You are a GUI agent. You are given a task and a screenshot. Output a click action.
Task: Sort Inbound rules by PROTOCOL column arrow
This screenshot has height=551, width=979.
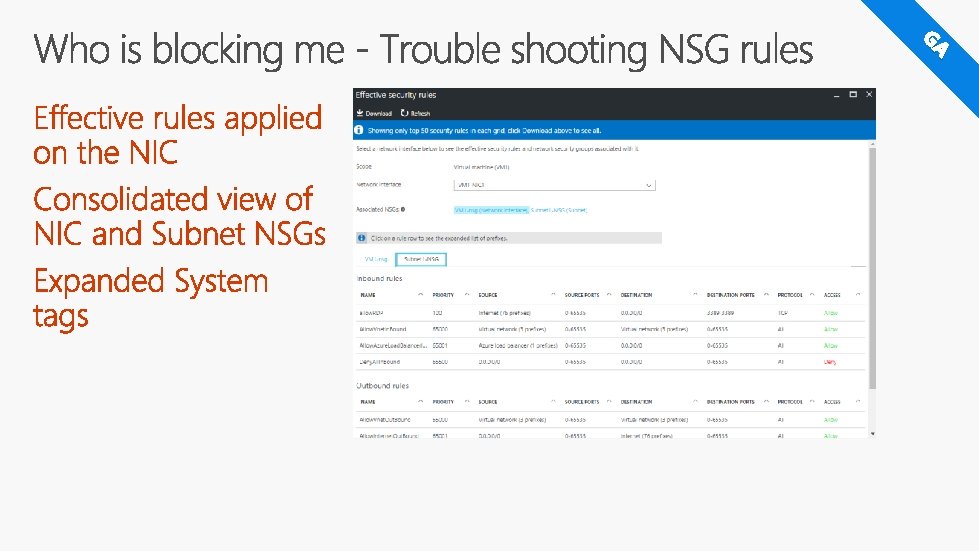[812, 295]
